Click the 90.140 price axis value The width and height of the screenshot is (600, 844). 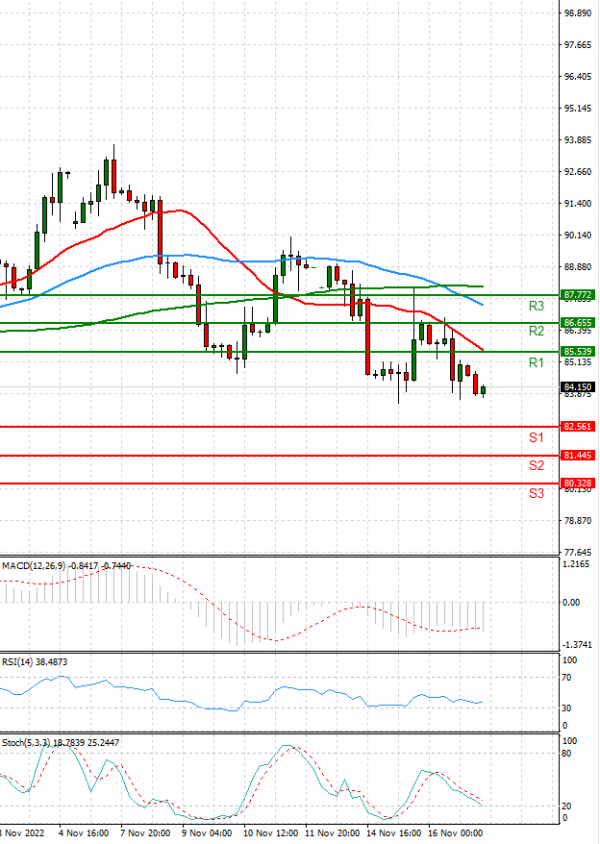click(x=577, y=235)
